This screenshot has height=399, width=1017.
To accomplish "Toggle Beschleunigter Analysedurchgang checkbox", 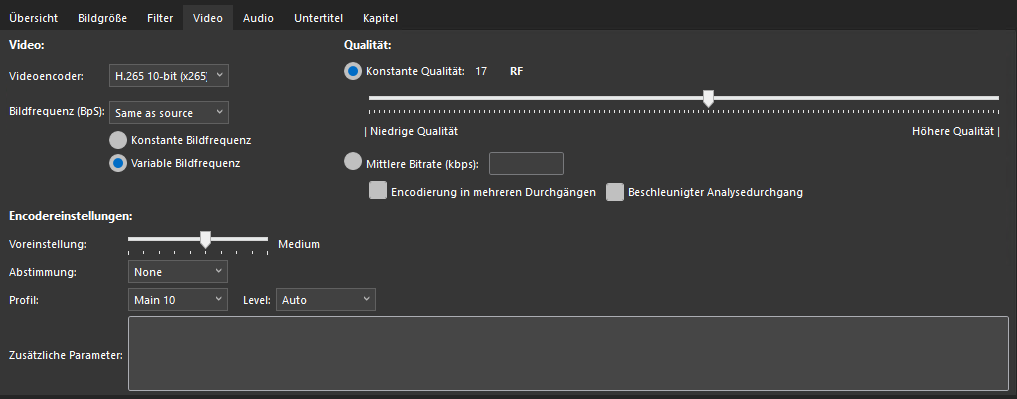I will [x=615, y=192].
